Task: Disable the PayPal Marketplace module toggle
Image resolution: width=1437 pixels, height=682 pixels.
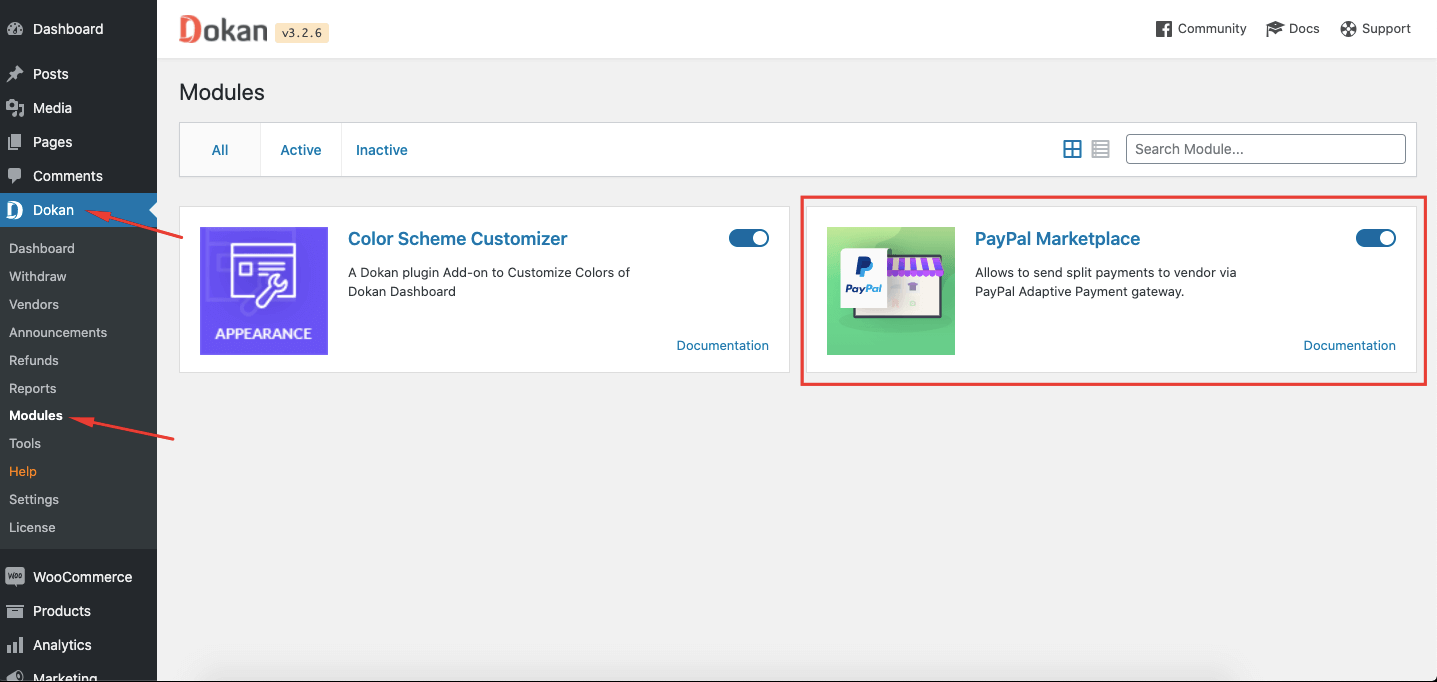Action: click(1376, 238)
